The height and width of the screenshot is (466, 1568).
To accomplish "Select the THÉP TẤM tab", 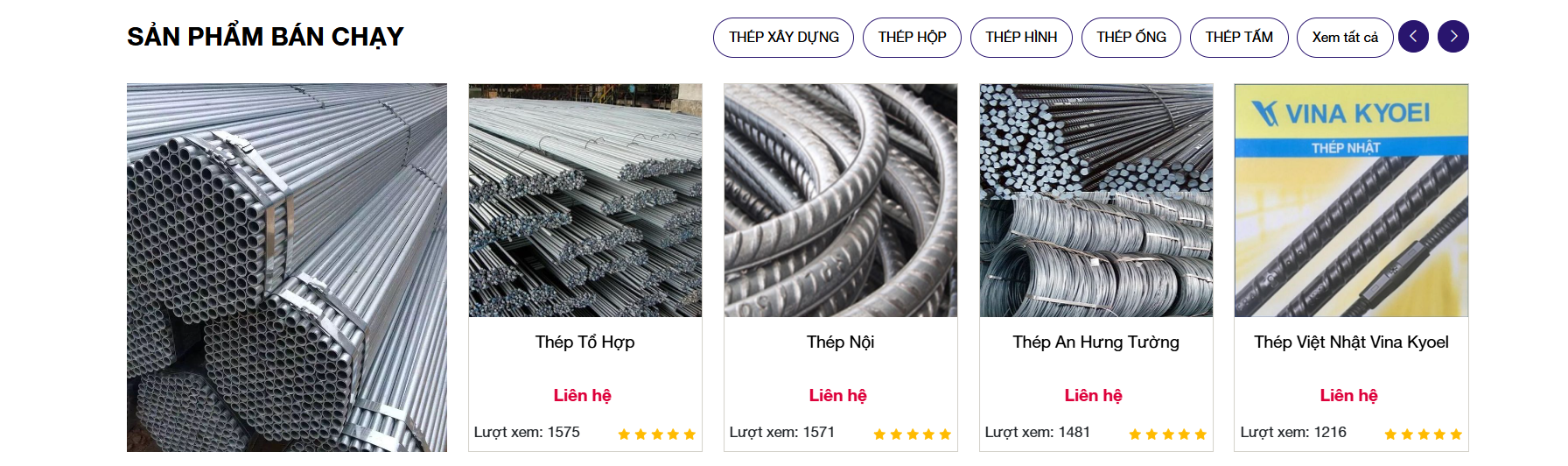I will (x=1239, y=38).
